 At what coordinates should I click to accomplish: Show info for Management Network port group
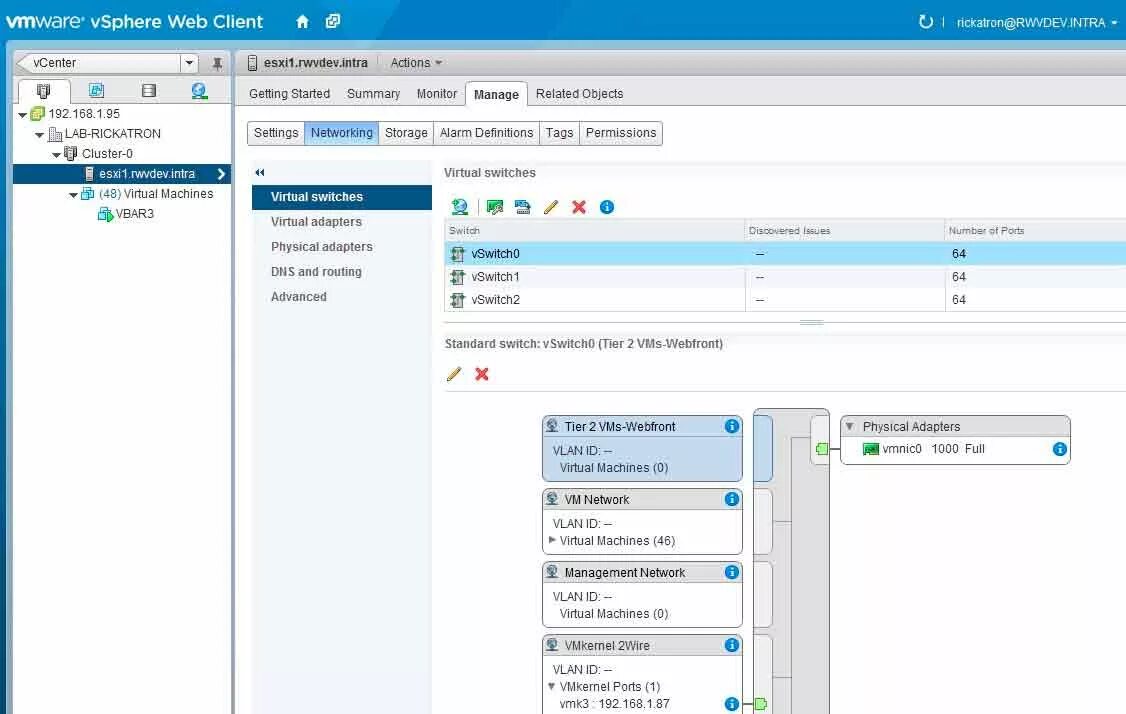click(x=732, y=572)
